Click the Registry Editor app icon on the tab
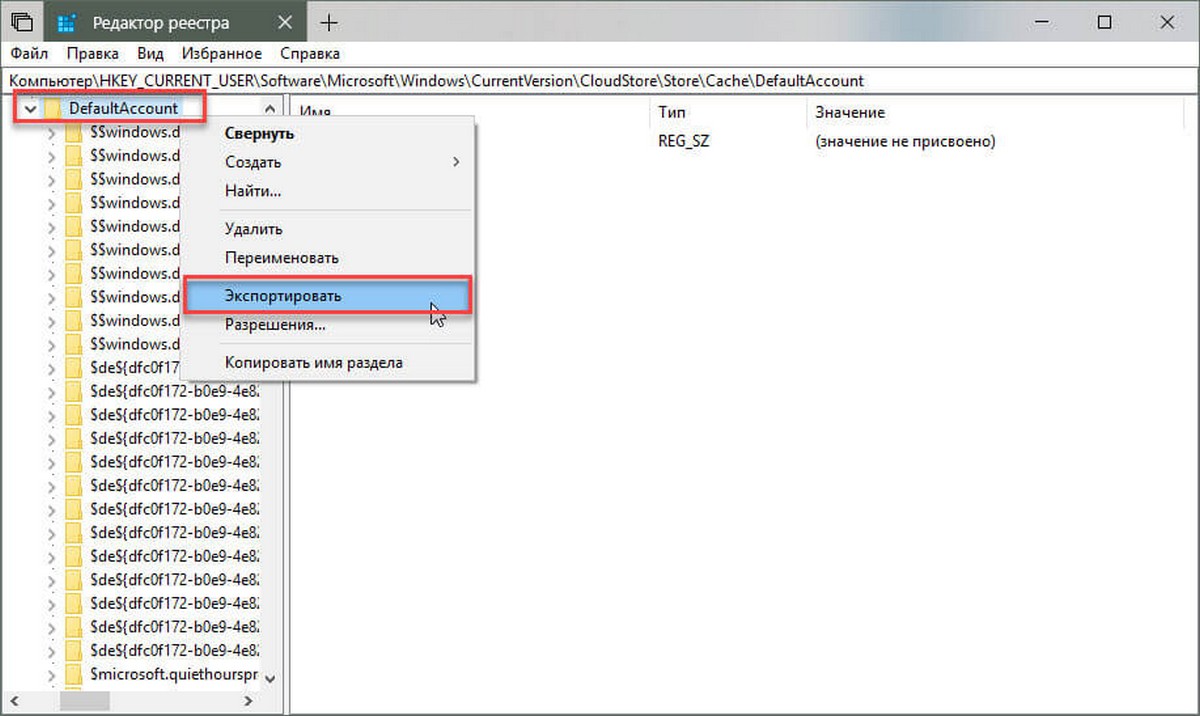The image size is (1200, 716). (x=68, y=22)
